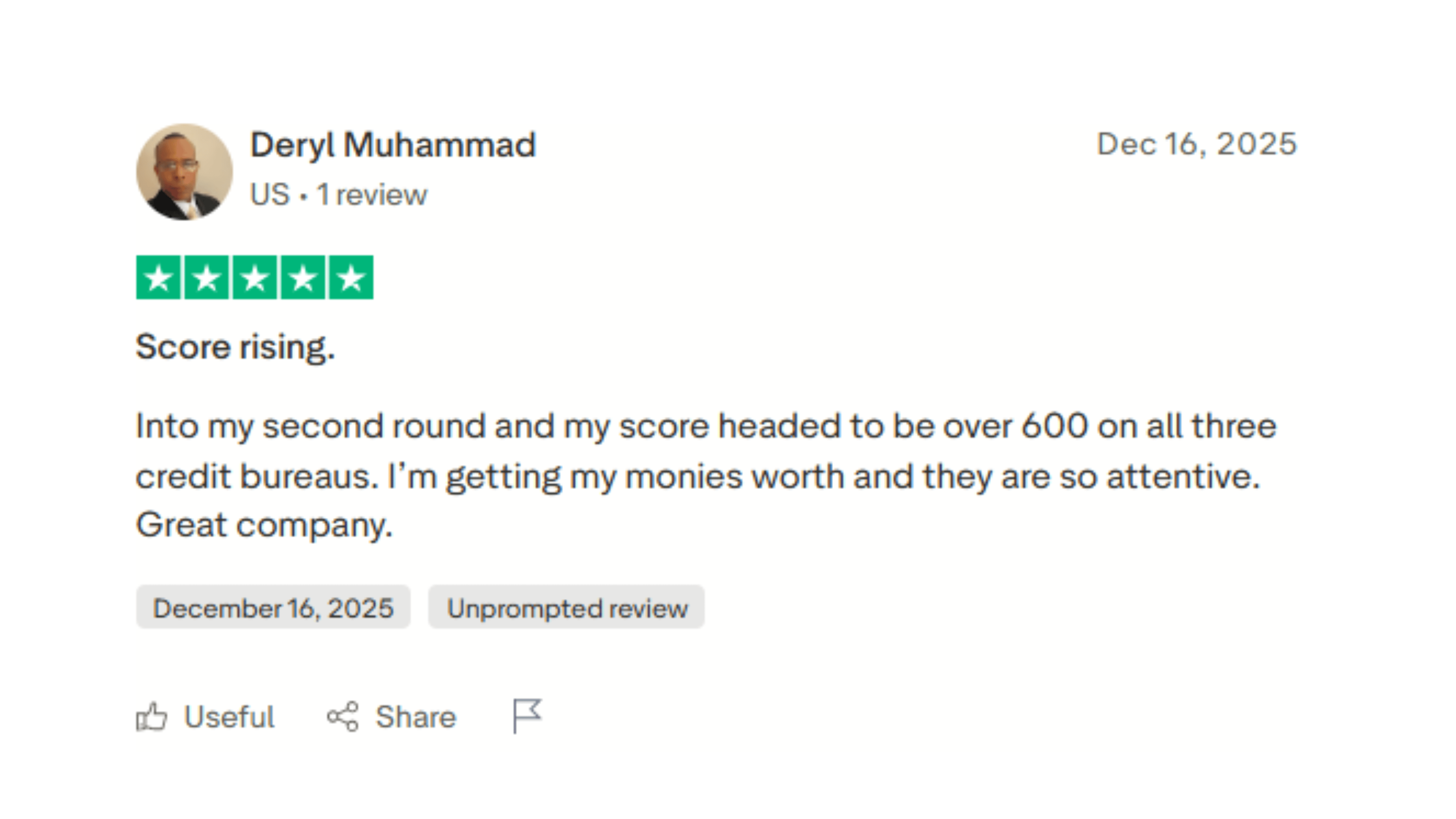Click the 'Dec 16, 2025' review date
This screenshot has height=819, width=1456.
1197,144
